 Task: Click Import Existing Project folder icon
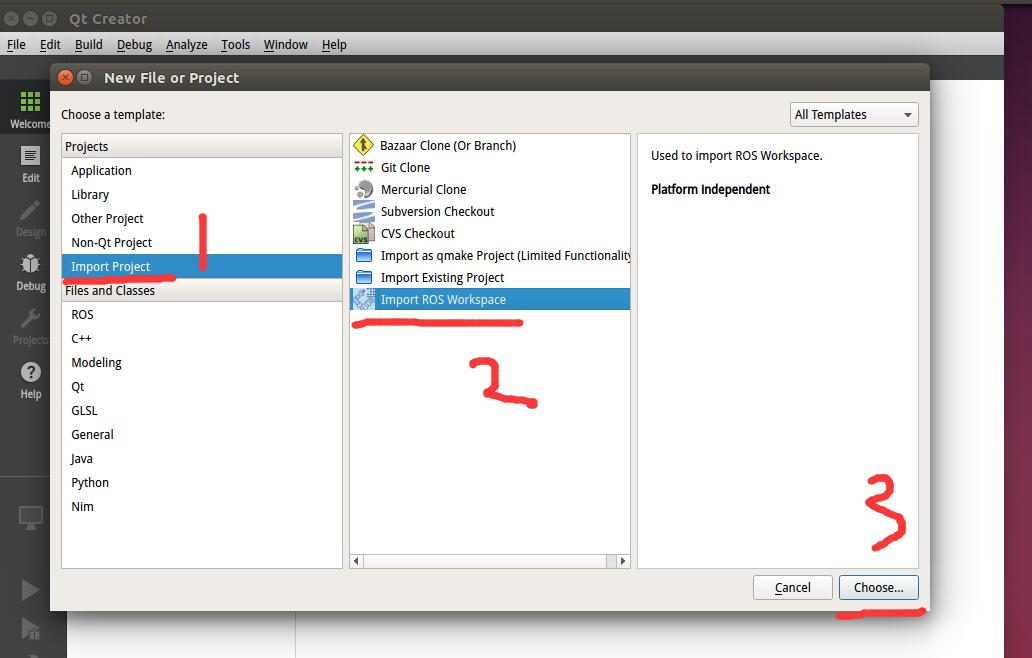[363, 277]
